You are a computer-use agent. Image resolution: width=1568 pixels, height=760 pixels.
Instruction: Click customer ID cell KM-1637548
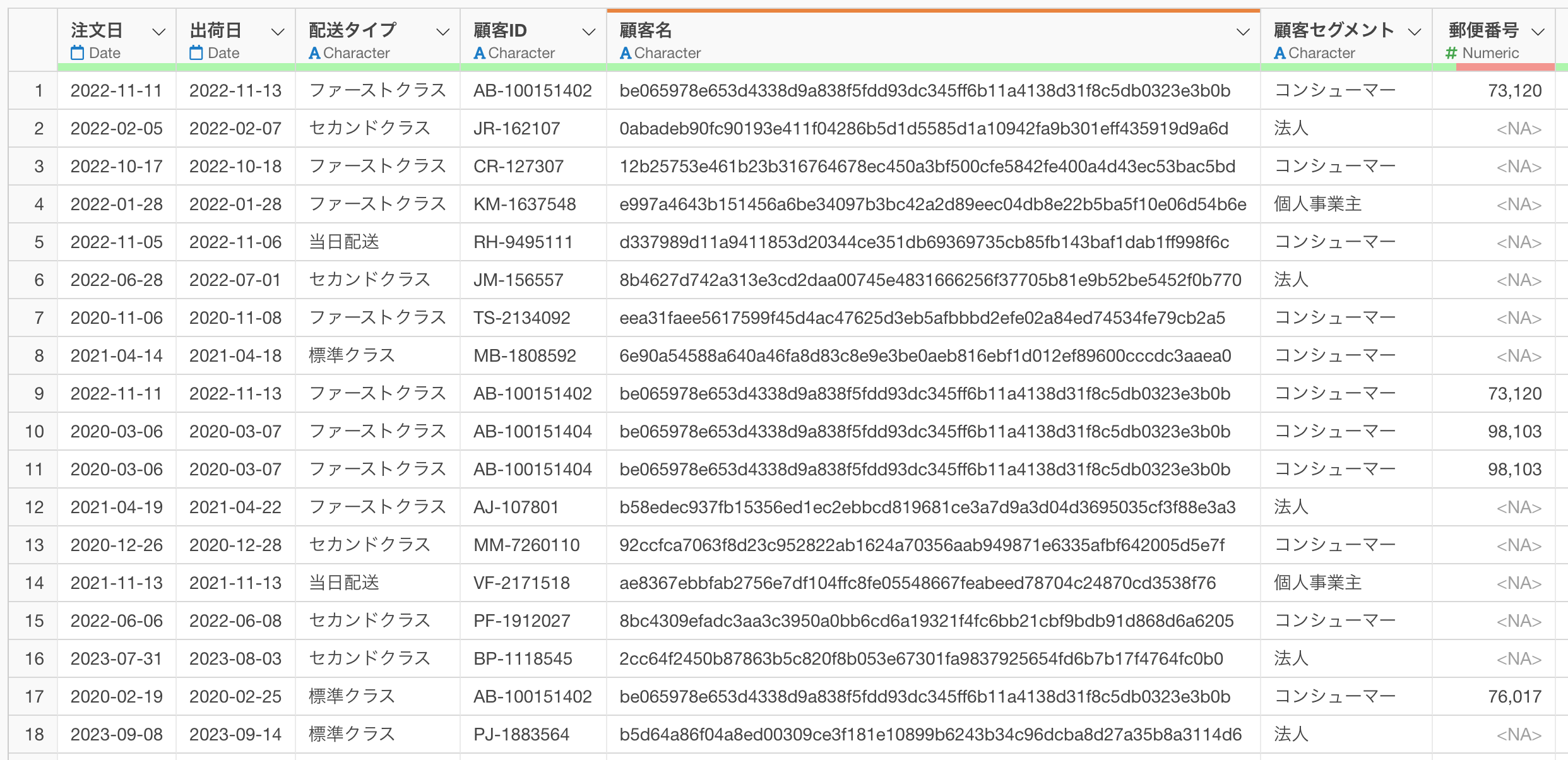[525, 205]
